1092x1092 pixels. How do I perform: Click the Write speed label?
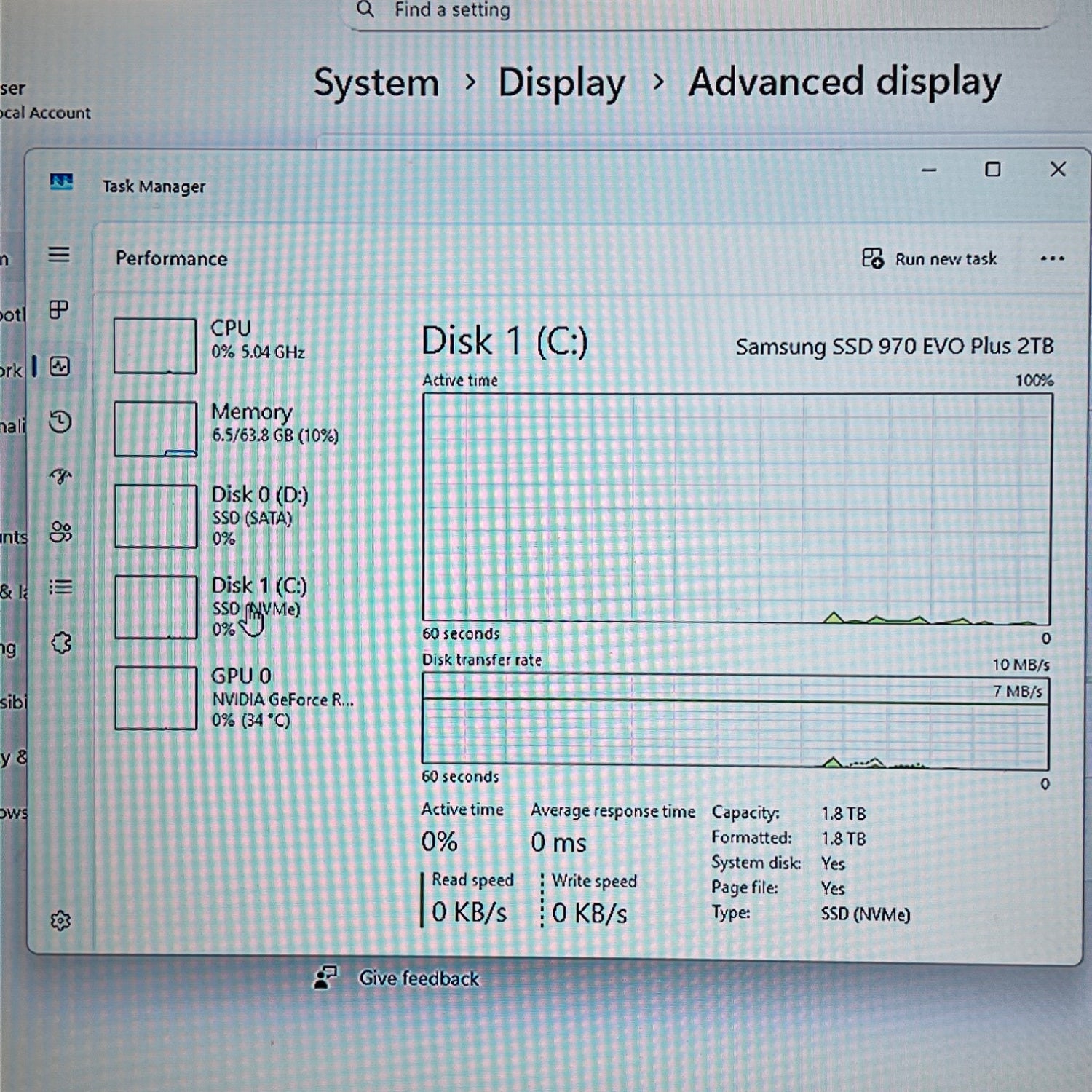point(594,881)
